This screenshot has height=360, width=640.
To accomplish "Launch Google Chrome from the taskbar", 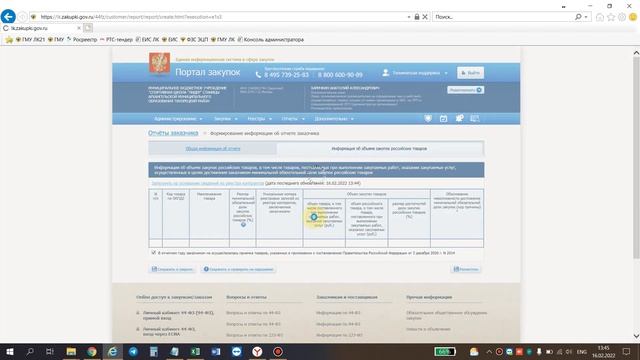I will (x=92, y=351).
